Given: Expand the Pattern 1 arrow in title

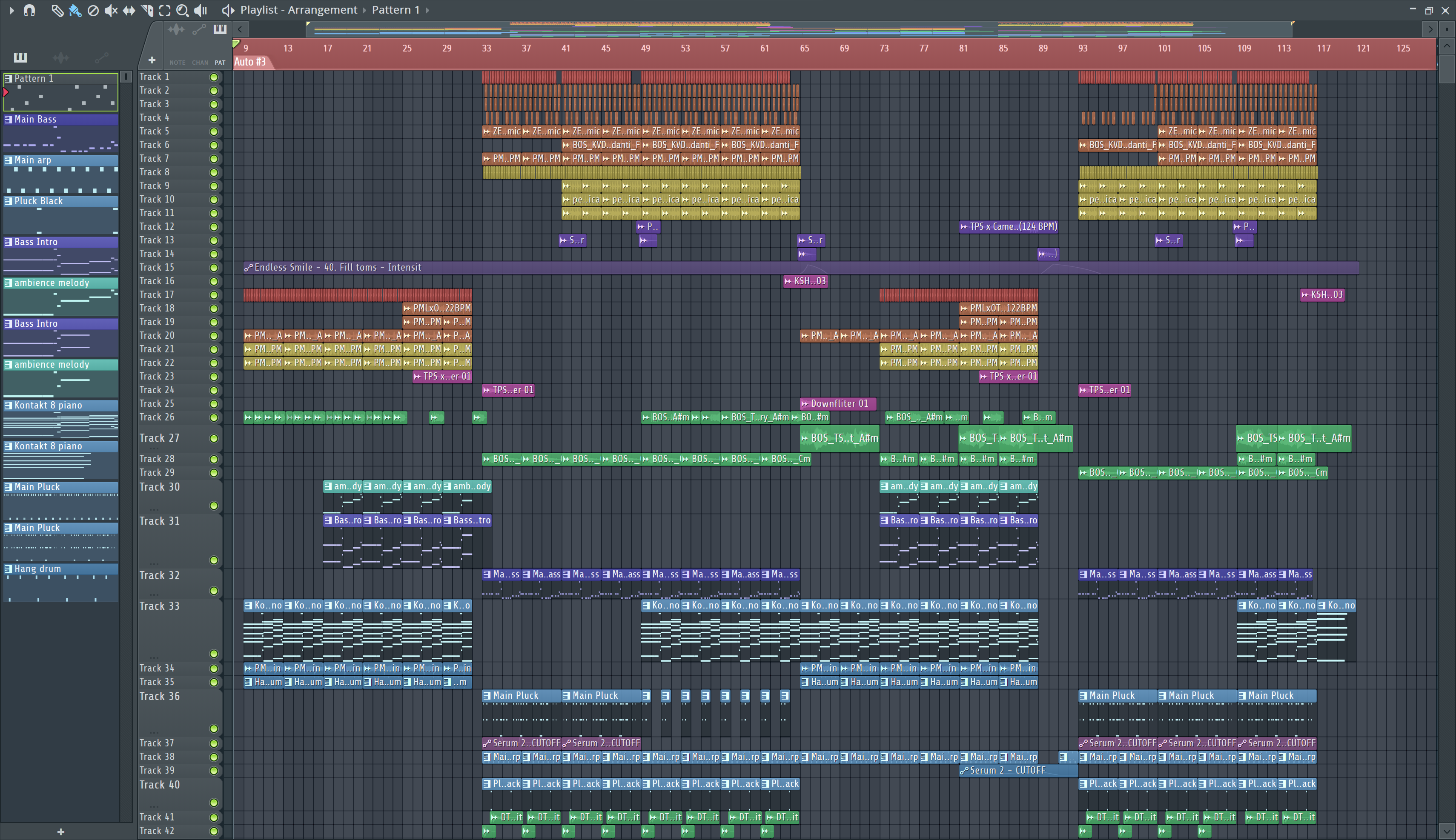Looking at the screenshot, I should click(x=427, y=10).
